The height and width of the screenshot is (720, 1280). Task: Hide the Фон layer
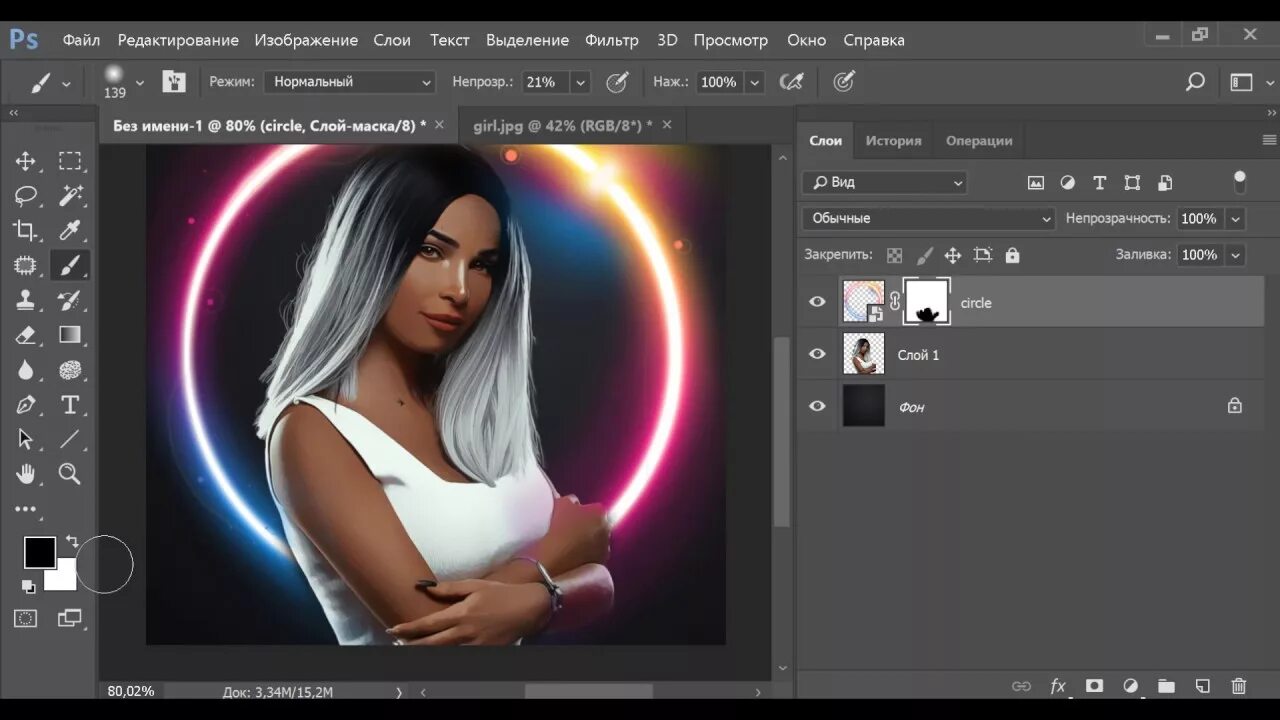pyautogui.click(x=818, y=406)
